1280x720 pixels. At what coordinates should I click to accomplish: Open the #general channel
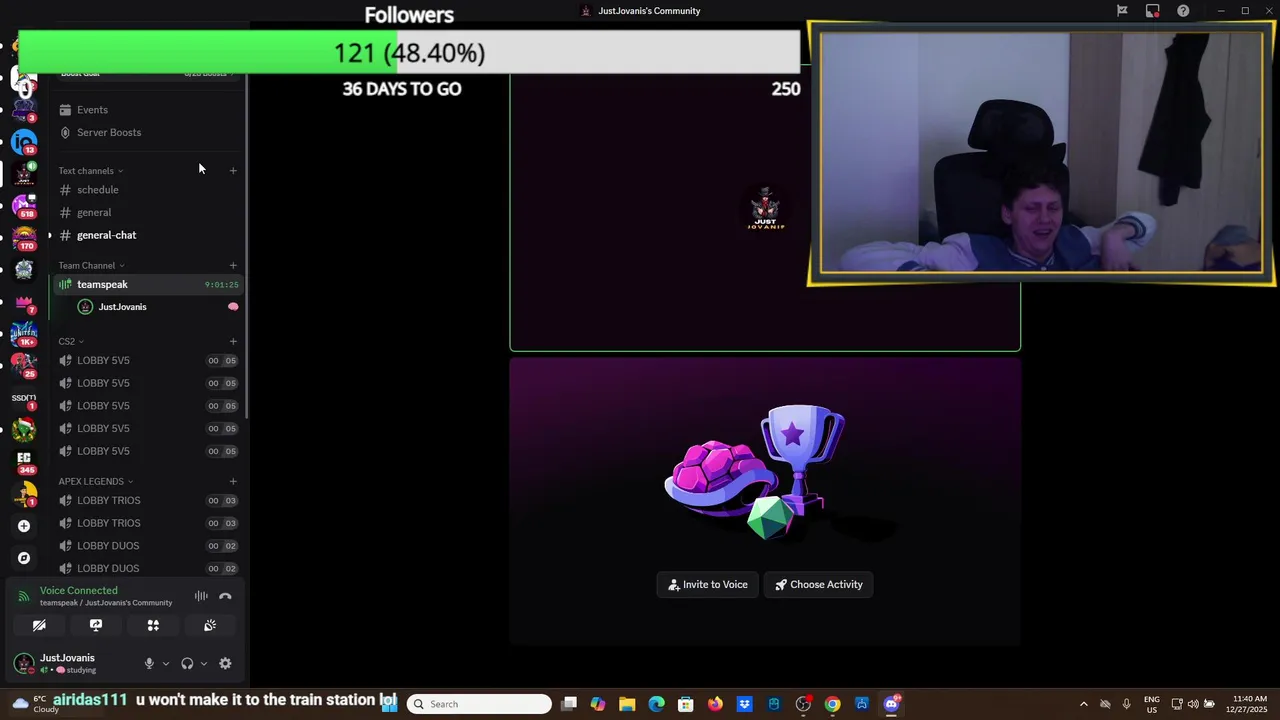(94, 212)
